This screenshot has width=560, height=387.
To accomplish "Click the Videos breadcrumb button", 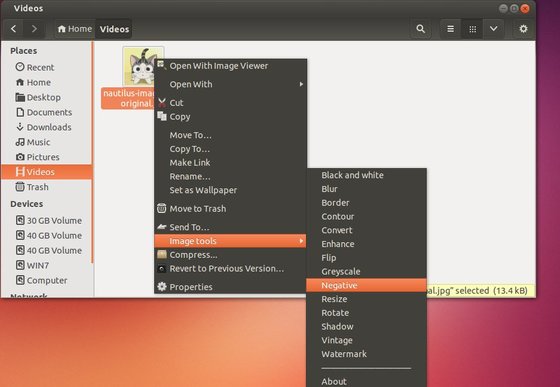I will click(x=114, y=29).
